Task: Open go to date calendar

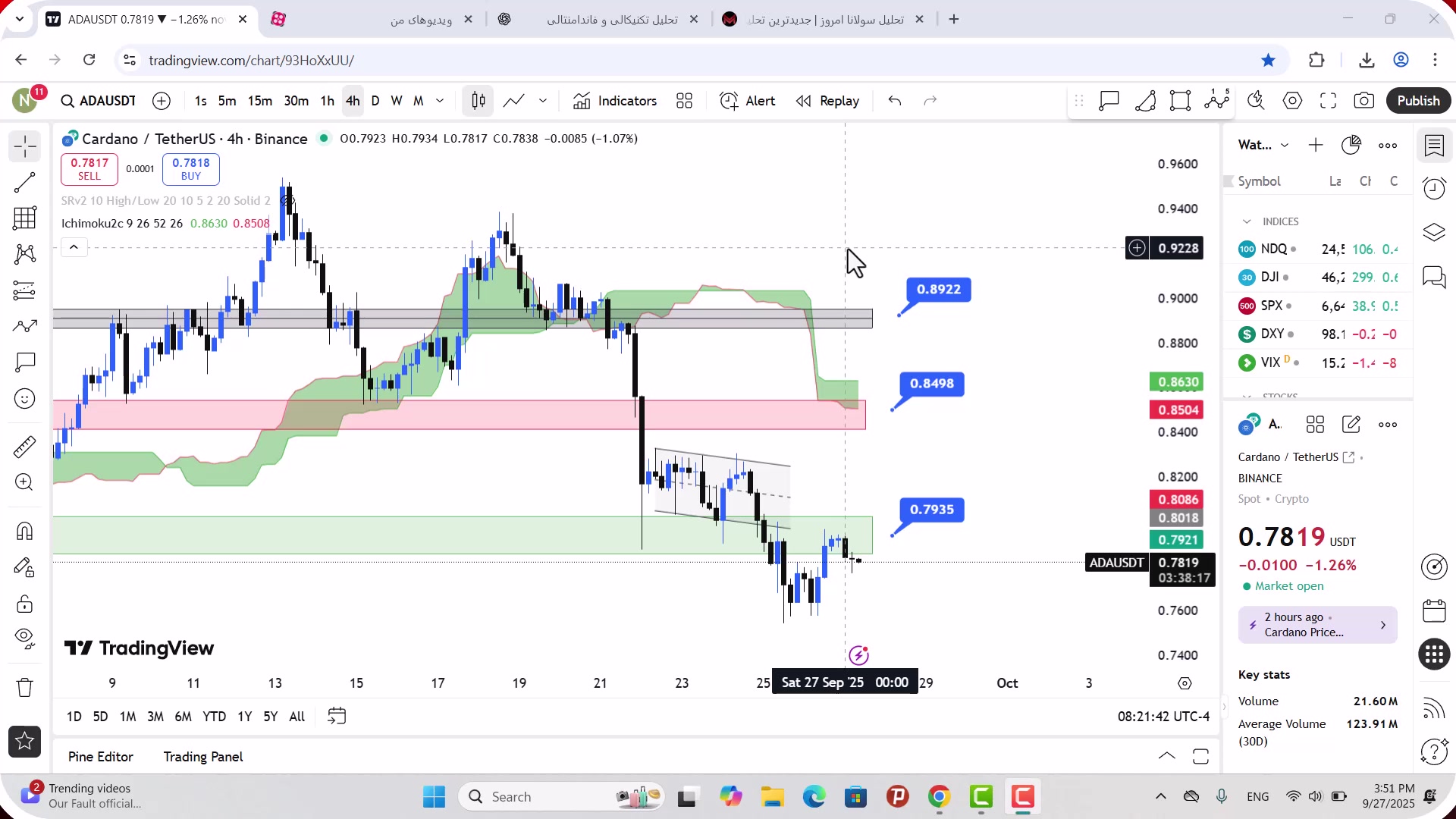Action: [337, 717]
